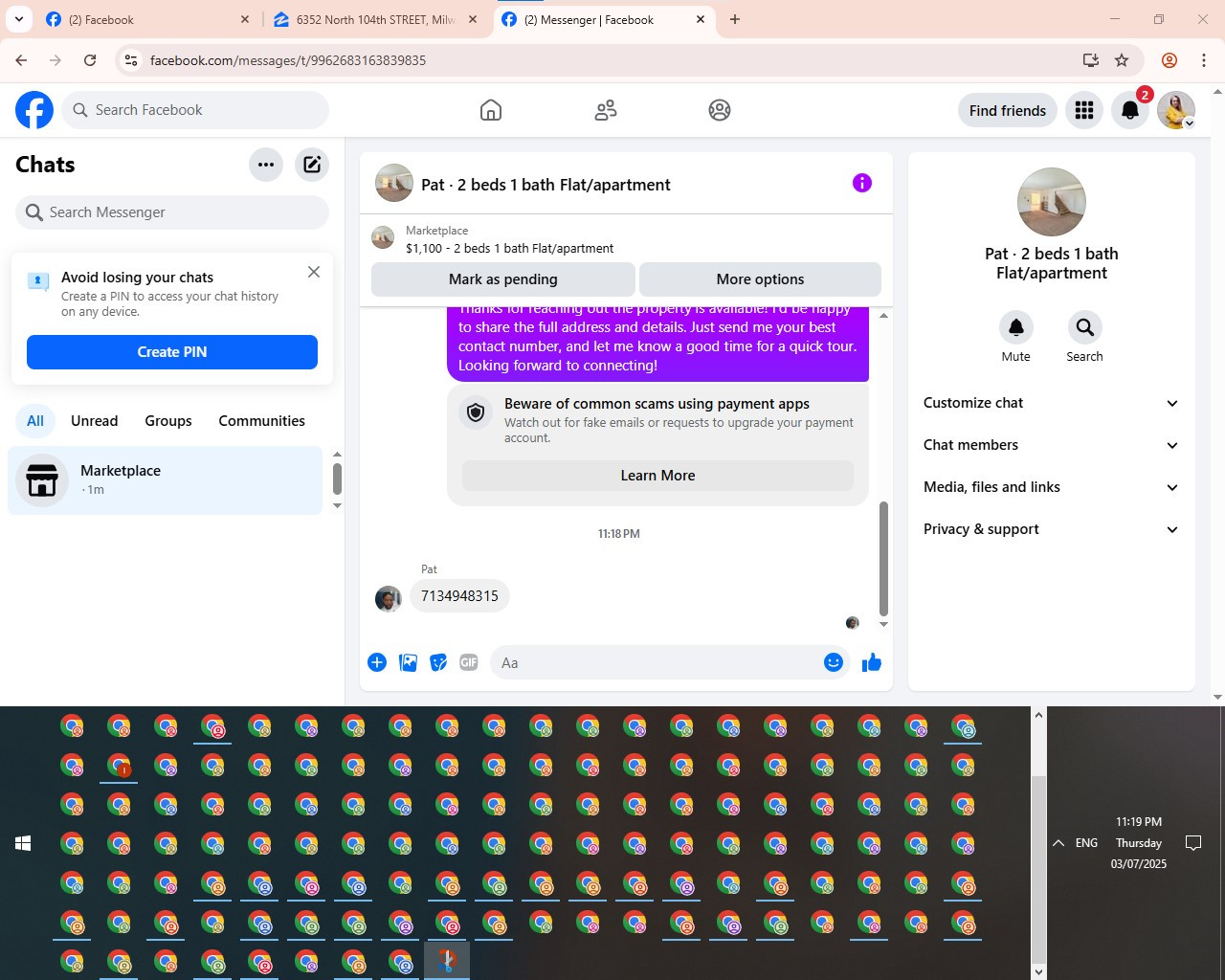Choose a sticker from composer
The image size is (1225, 980).
[438, 662]
